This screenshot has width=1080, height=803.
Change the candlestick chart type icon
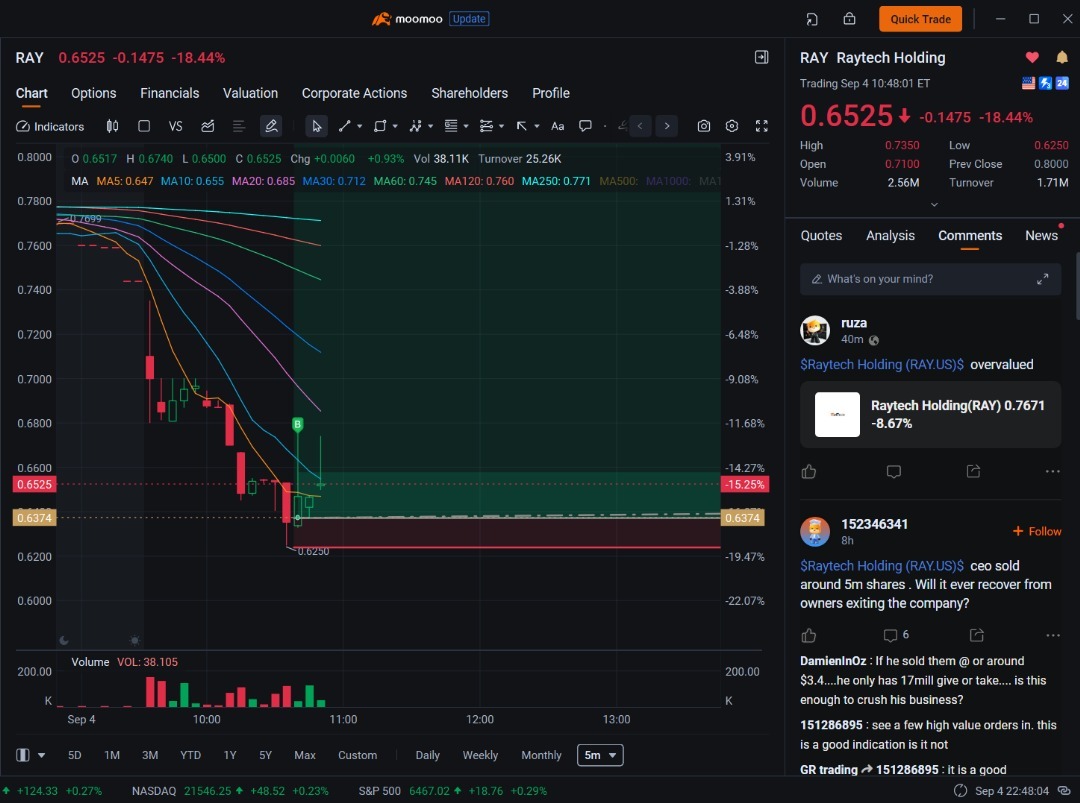click(112, 126)
